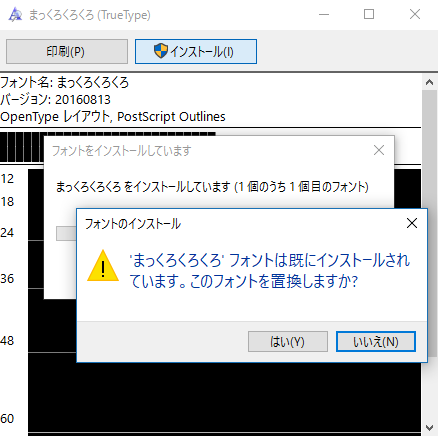Close the フォントのインストール dialog
The height and width of the screenshot is (436, 438).
(x=412, y=223)
